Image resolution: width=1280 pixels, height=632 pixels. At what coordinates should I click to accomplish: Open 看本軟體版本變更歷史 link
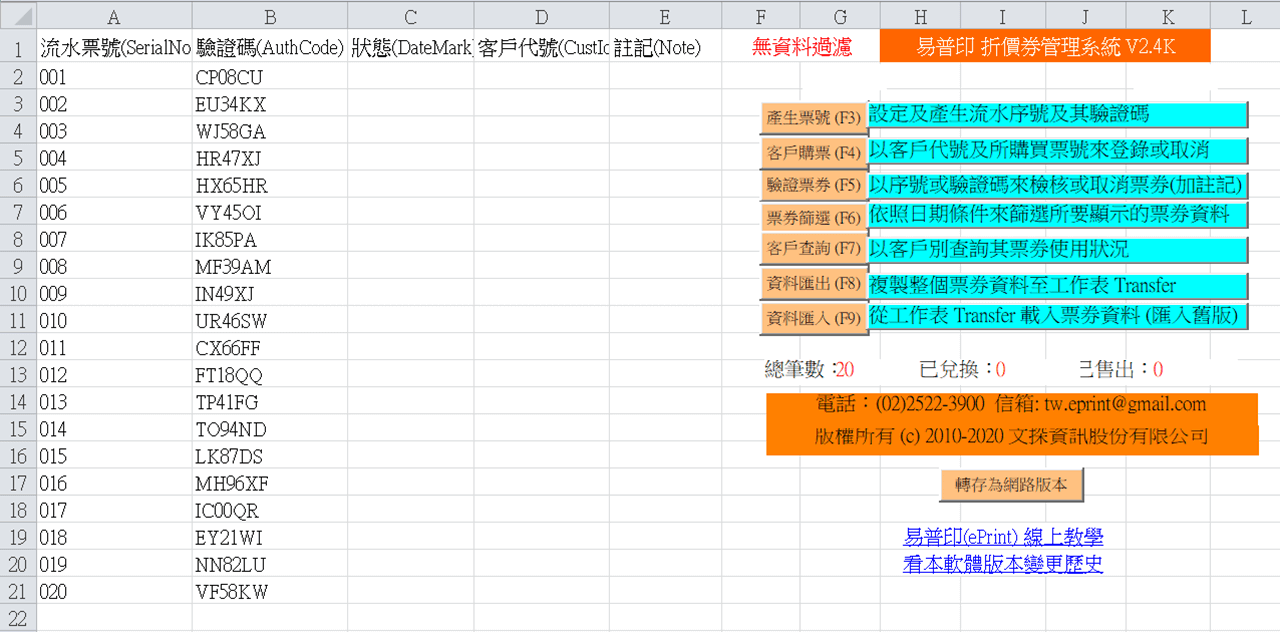click(1002, 565)
